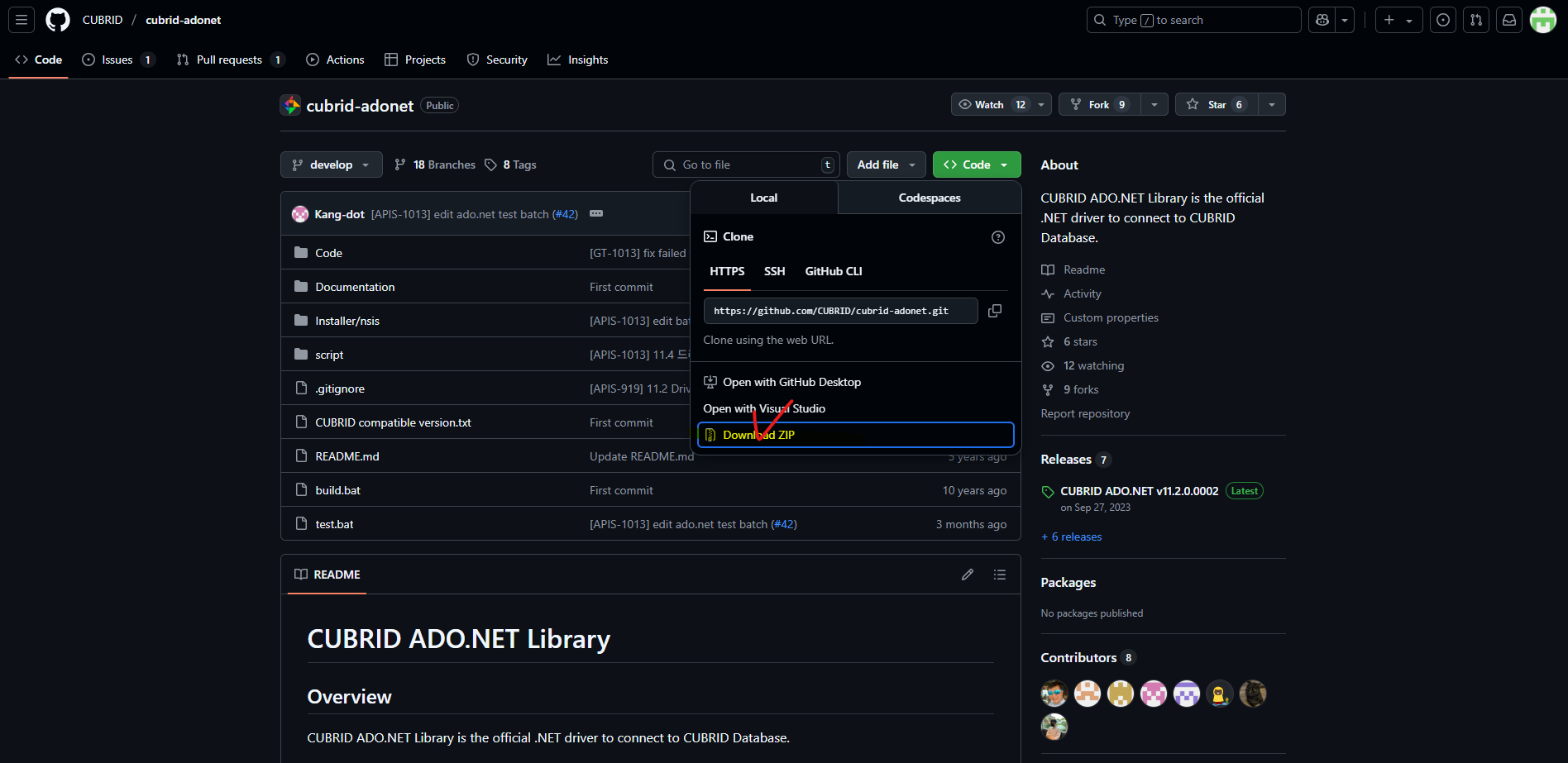This screenshot has width=1568, height=763.
Task: Click Download ZIP
Action: tap(856, 435)
